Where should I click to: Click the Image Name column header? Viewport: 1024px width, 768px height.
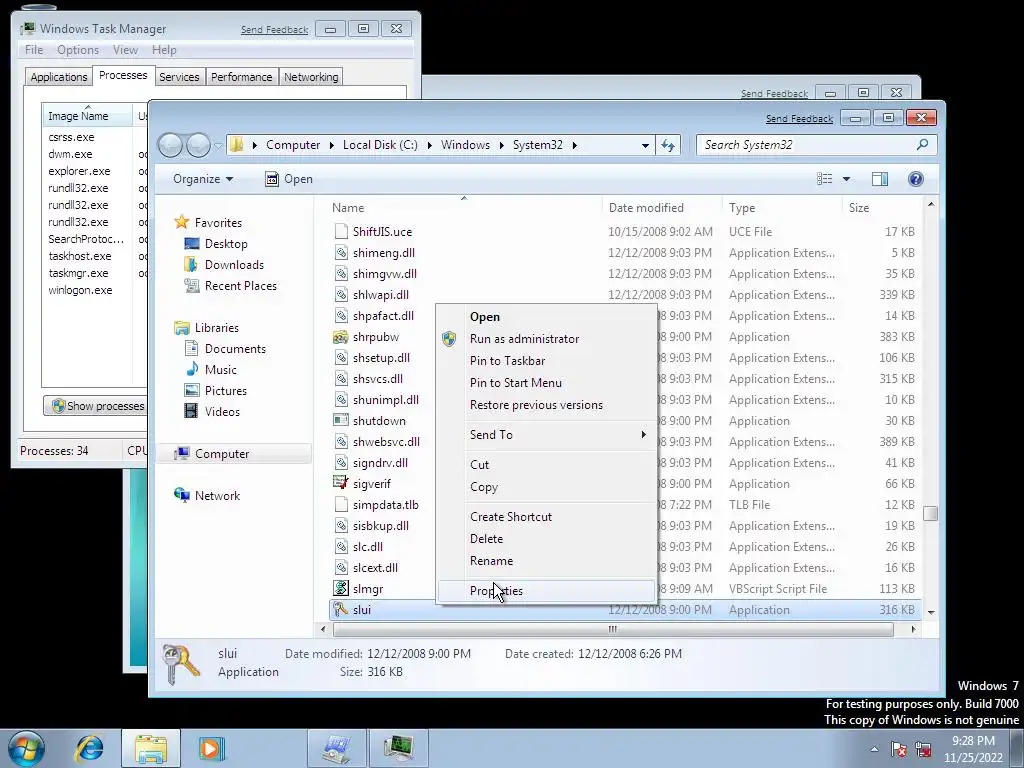87,116
